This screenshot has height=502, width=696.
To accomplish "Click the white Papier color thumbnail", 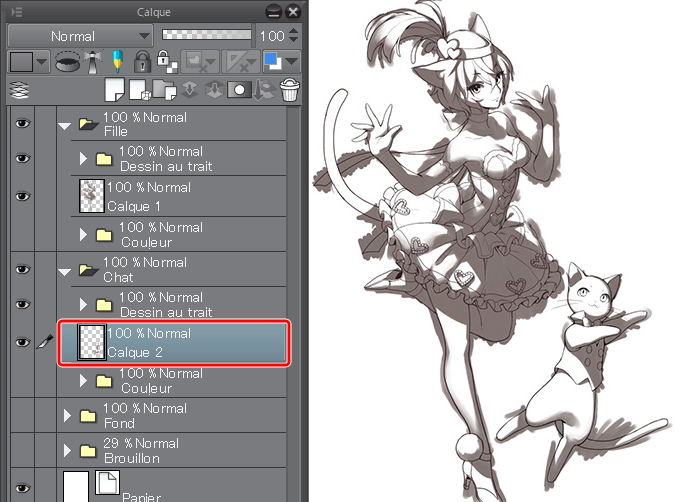I will (76, 486).
